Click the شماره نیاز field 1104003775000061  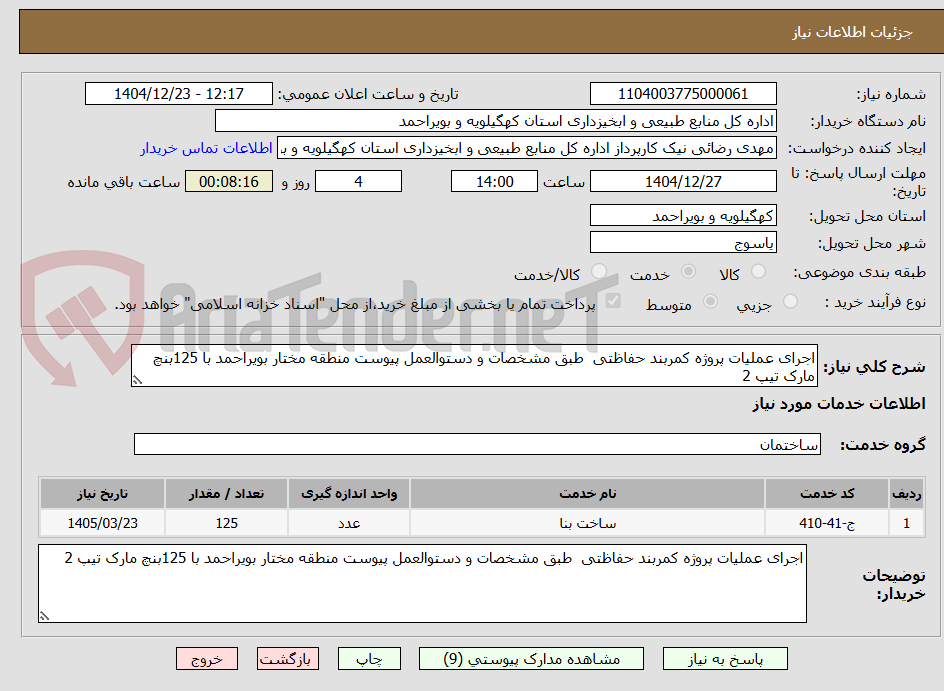coord(683,94)
